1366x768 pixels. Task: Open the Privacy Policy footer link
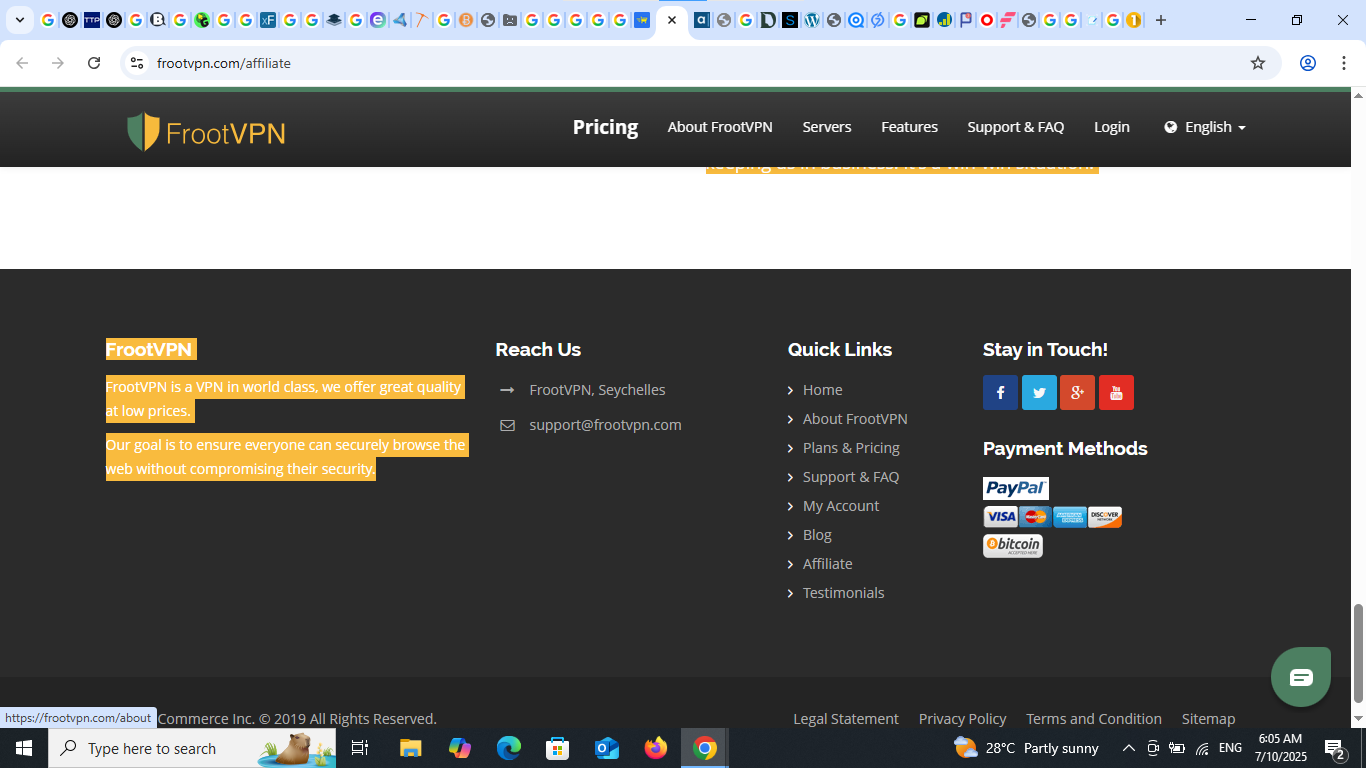(x=962, y=719)
